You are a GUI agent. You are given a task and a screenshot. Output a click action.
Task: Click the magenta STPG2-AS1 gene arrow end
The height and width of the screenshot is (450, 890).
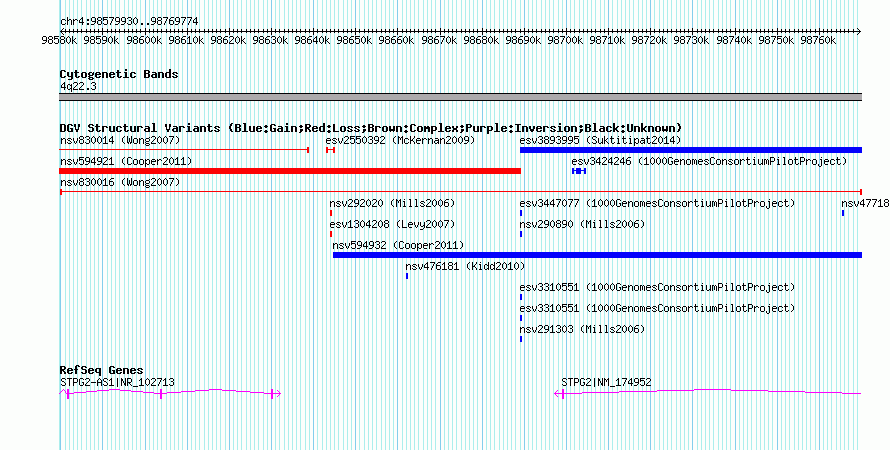tap(278, 394)
